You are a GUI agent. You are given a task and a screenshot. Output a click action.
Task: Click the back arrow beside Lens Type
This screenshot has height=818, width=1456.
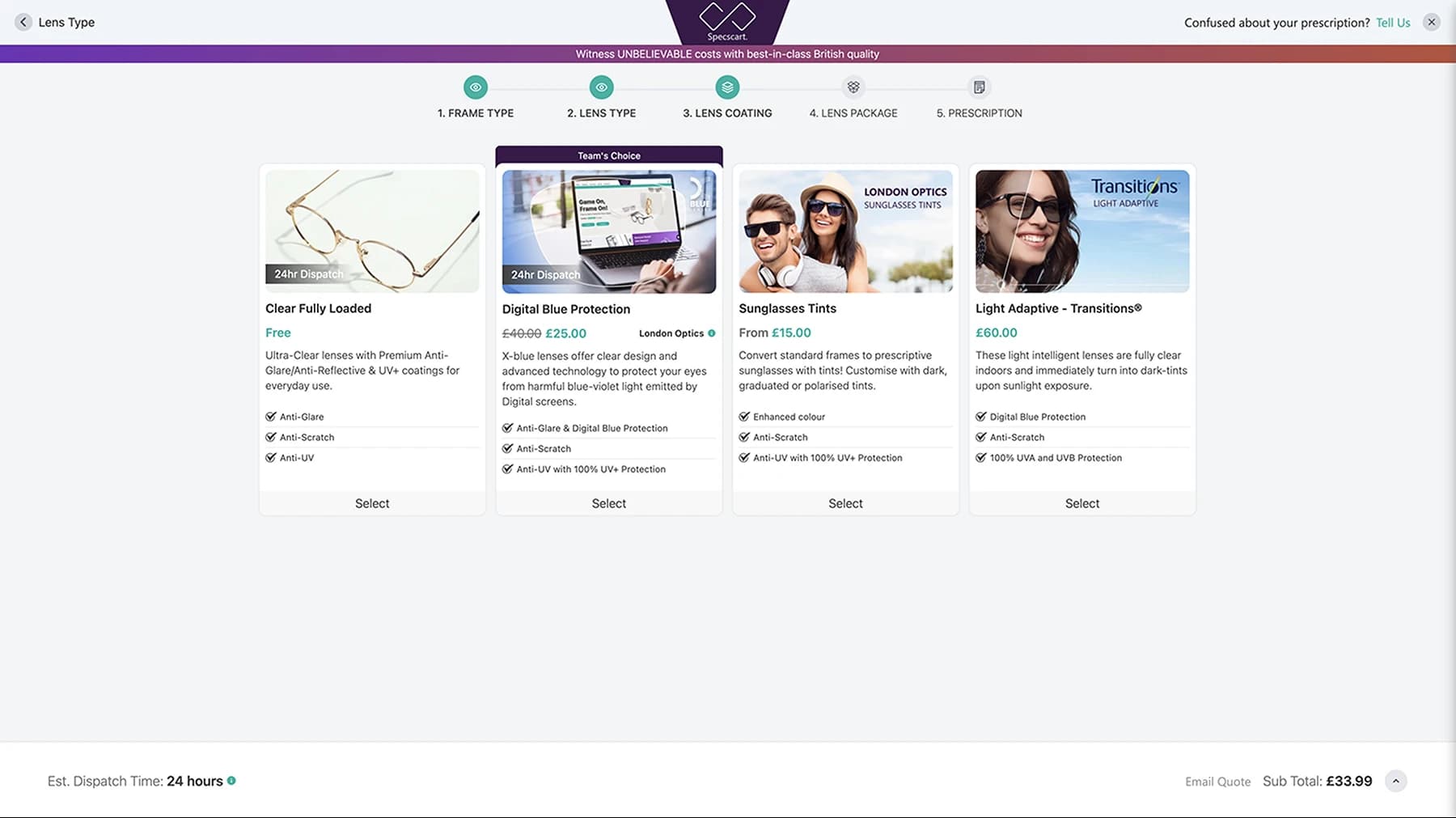click(x=23, y=22)
